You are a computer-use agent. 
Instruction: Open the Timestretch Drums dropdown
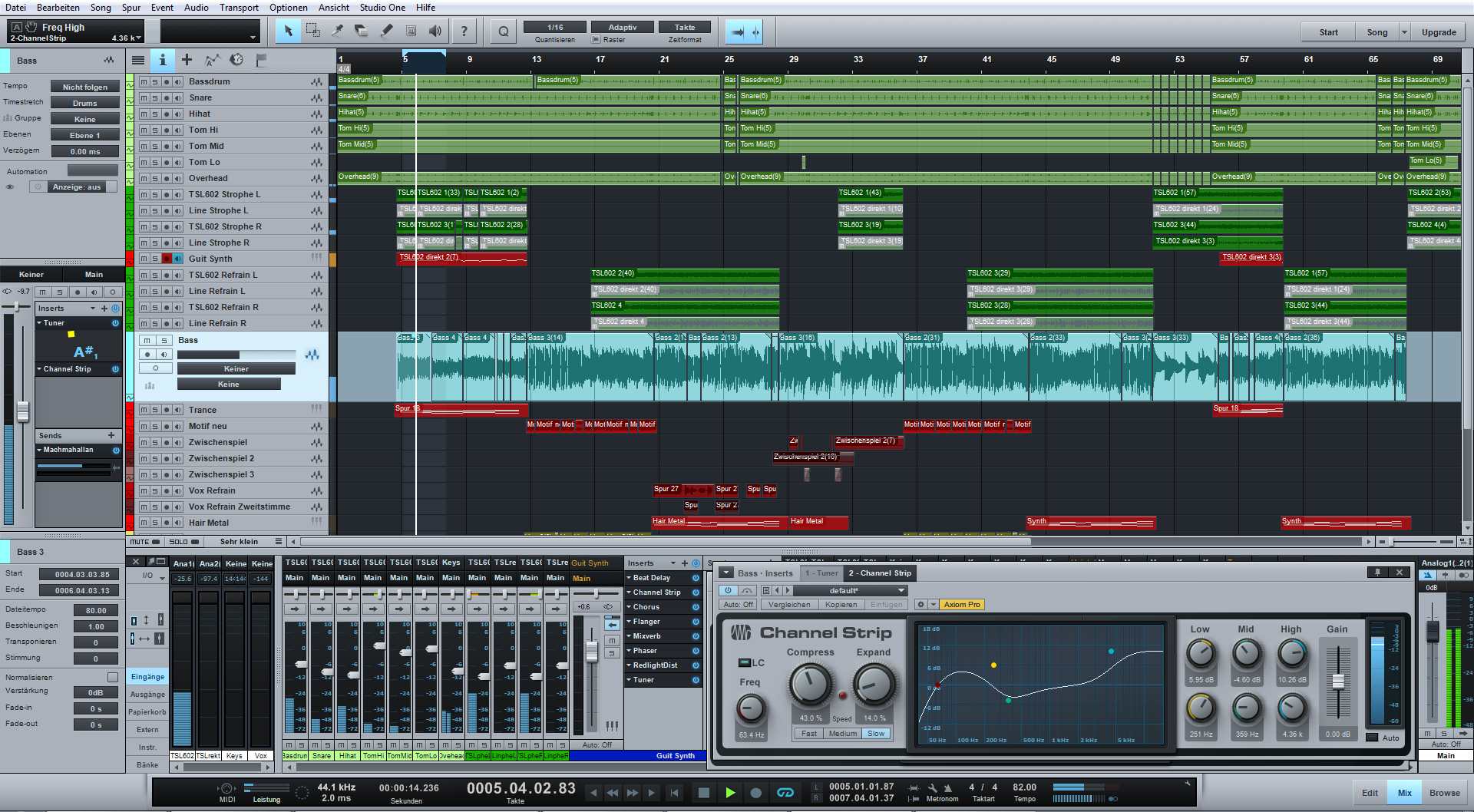[84, 103]
